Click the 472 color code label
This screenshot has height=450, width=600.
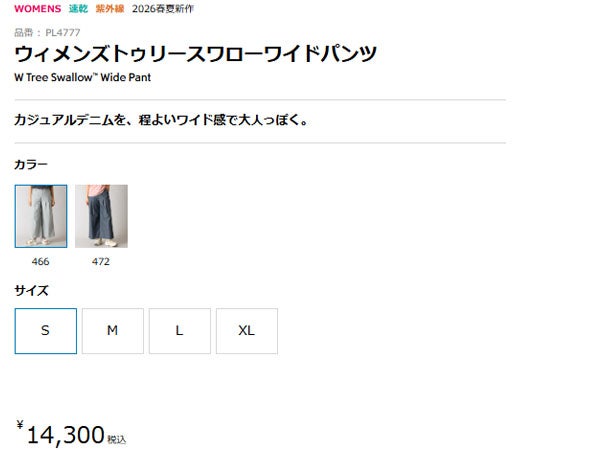pos(101,262)
